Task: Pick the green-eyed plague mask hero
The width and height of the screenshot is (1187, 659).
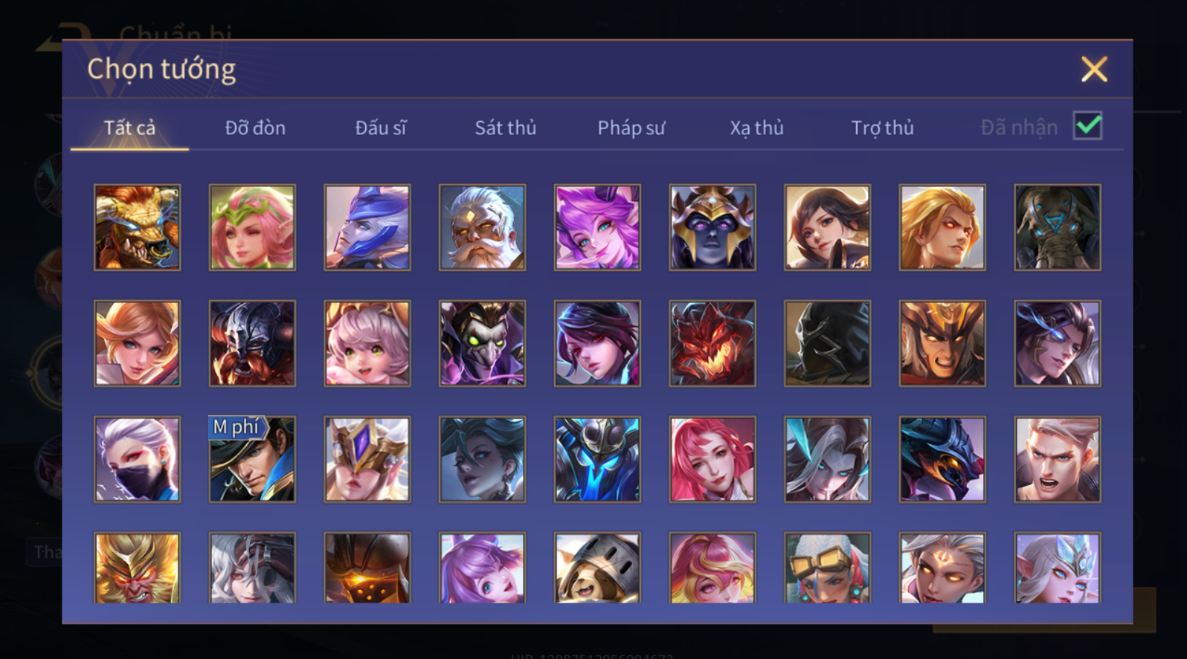Action: 482,343
